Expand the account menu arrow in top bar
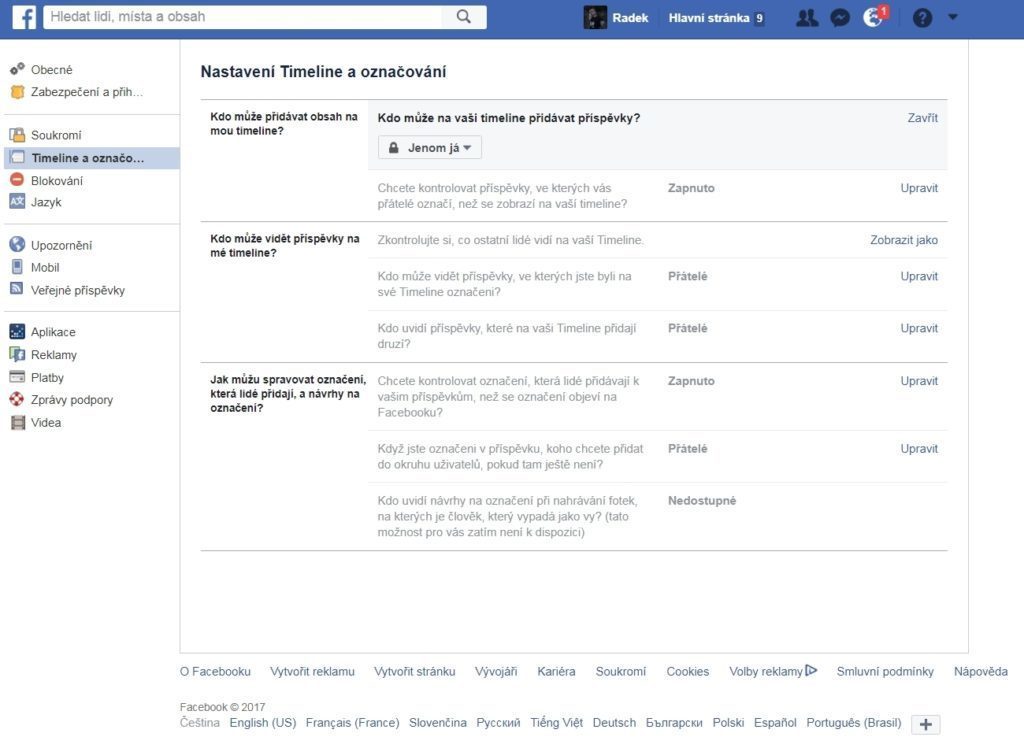This screenshot has height=748, width=1024. (x=952, y=17)
